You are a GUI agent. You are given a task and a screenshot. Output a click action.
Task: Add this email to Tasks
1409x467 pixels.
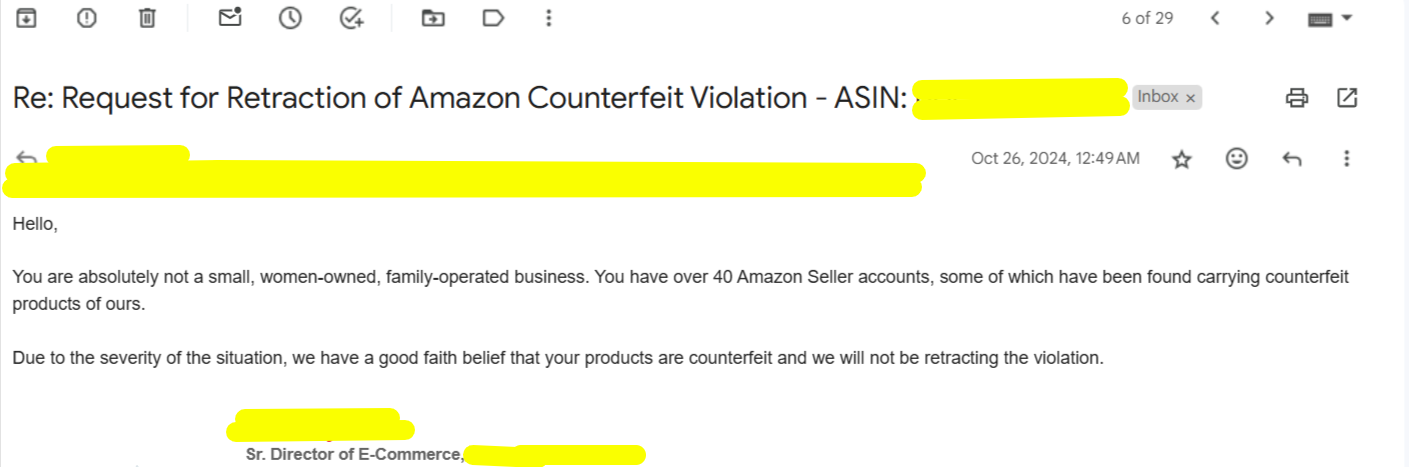click(351, 18)
